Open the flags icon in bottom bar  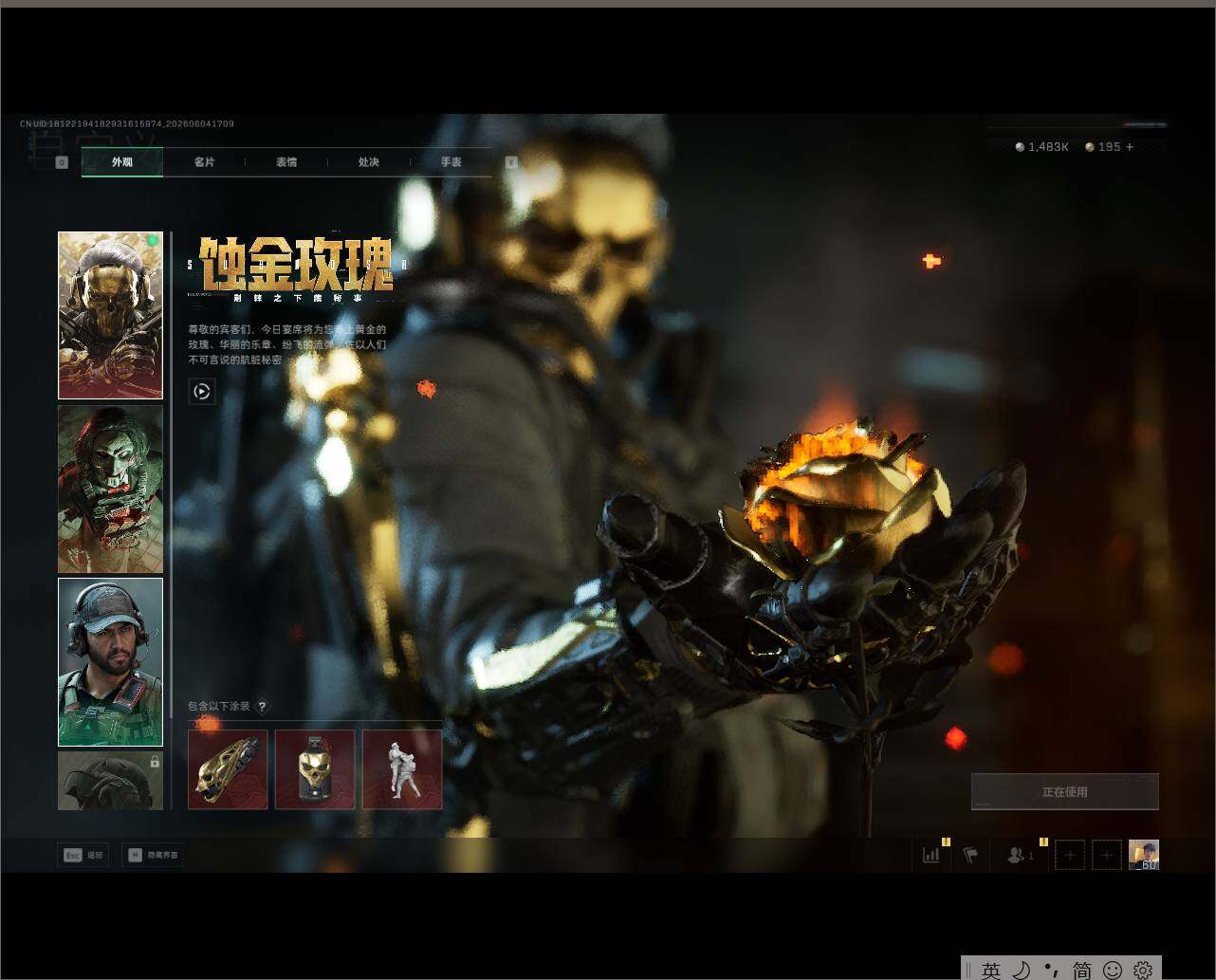tap(970, 855)
